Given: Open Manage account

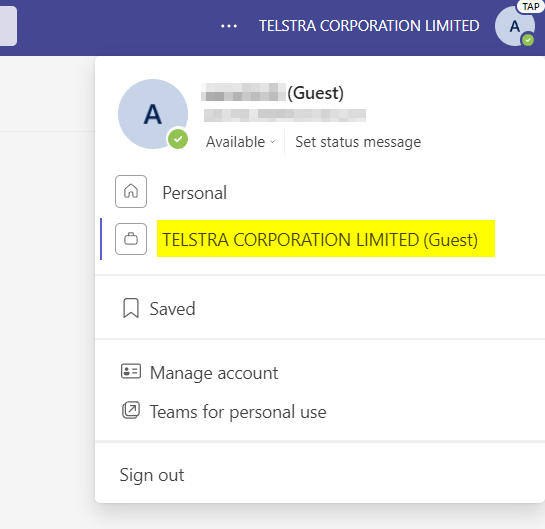Looking at the screenshot, I should (x=214, y=373).
